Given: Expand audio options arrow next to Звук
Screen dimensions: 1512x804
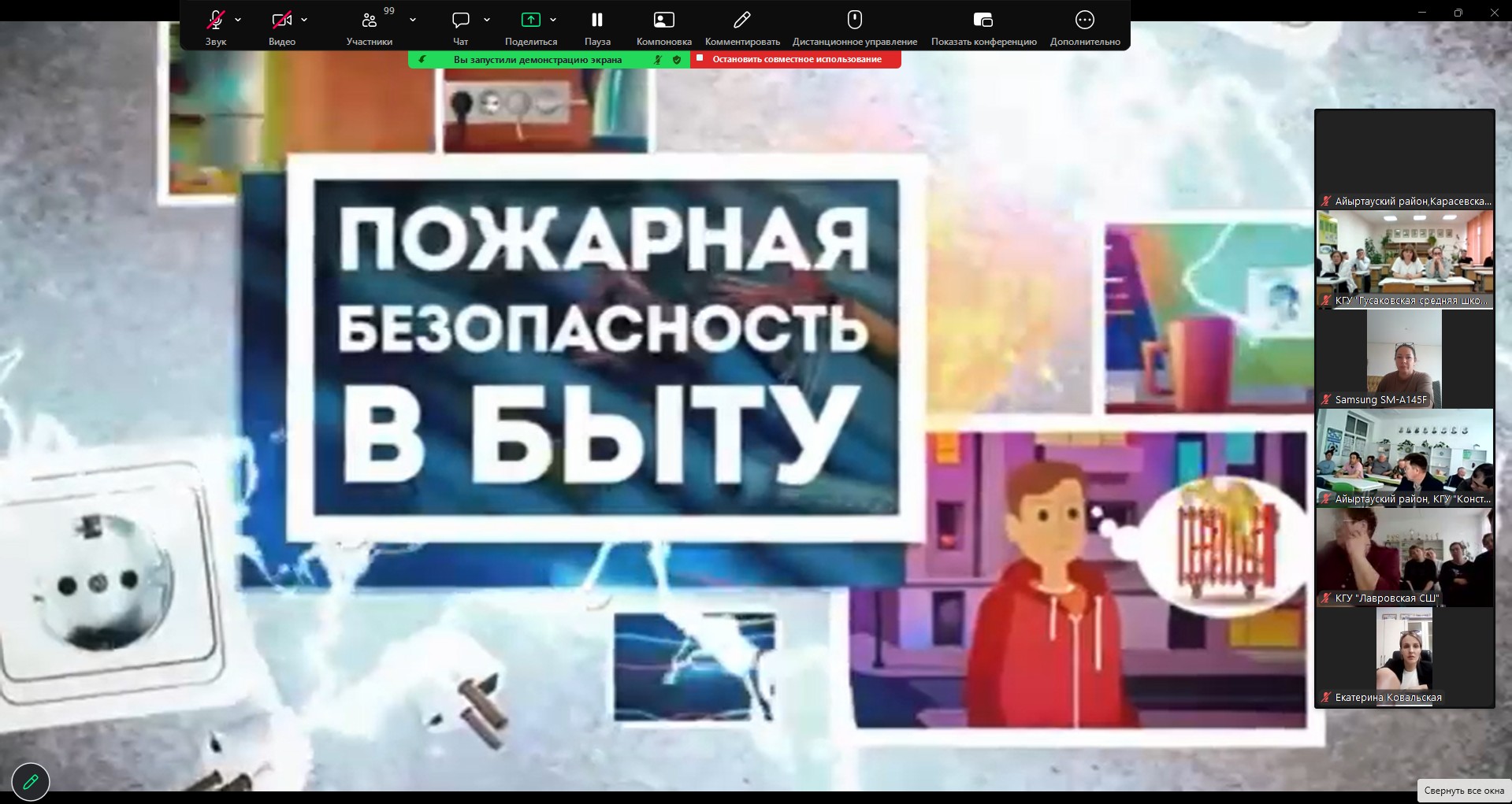Looking at the screenshot, I should pos(238,20).
